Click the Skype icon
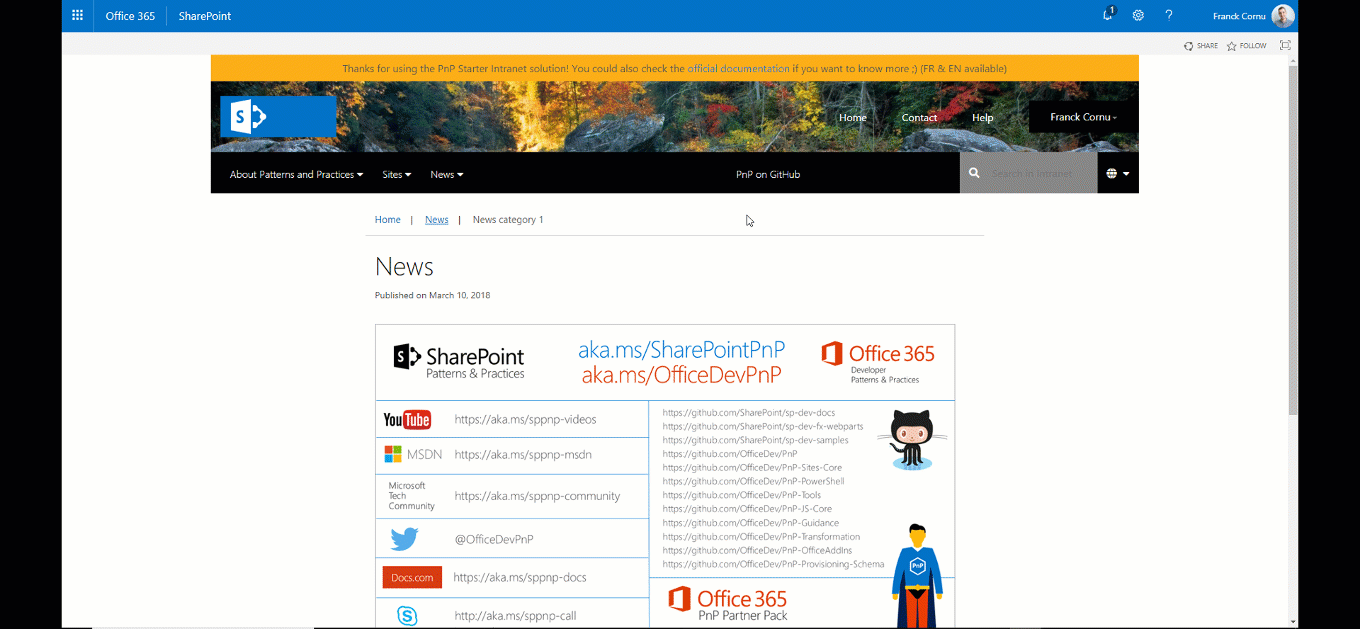1360x629 pixels. [407, 616]
